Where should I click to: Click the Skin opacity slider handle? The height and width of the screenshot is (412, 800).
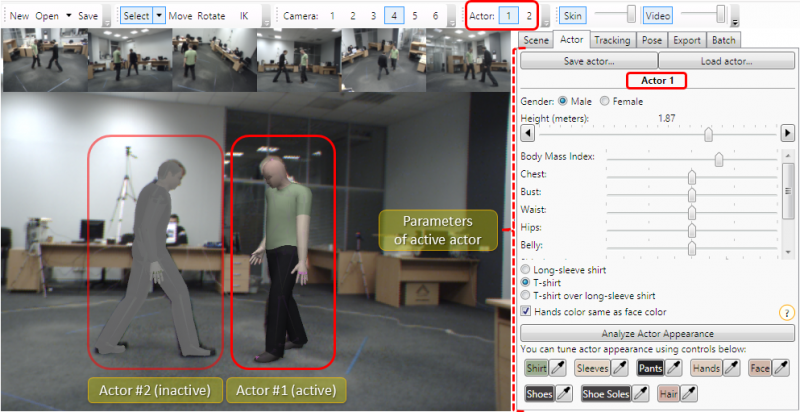tap(631, 14)
